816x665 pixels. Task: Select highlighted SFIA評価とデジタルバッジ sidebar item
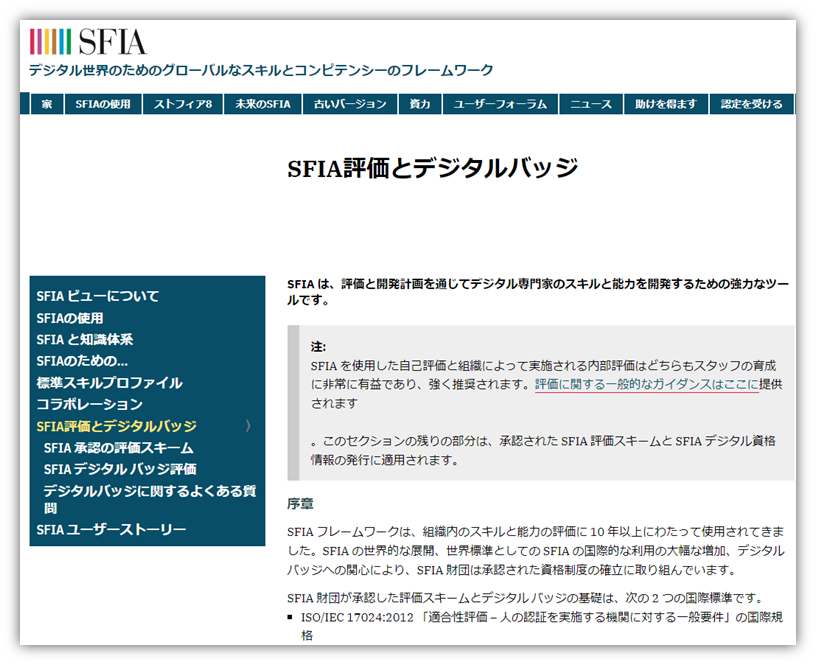(x=117, y=426)
